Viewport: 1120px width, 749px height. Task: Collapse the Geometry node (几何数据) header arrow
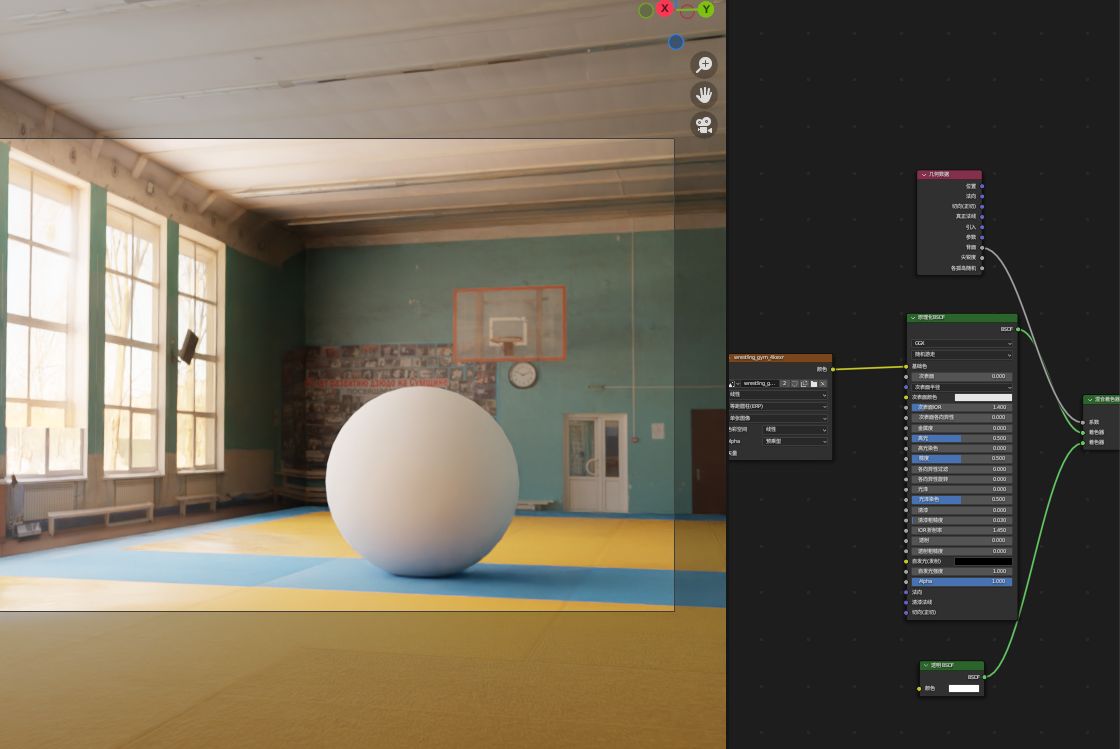pos(924,175)
